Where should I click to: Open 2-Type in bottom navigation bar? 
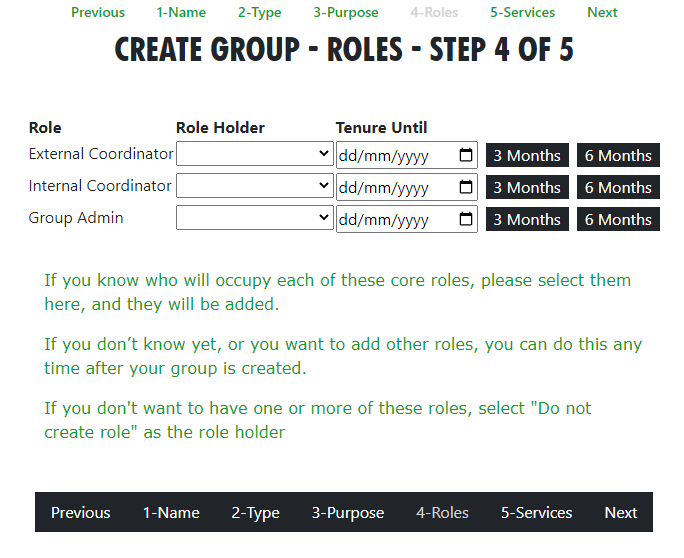(x=255, y=512)
